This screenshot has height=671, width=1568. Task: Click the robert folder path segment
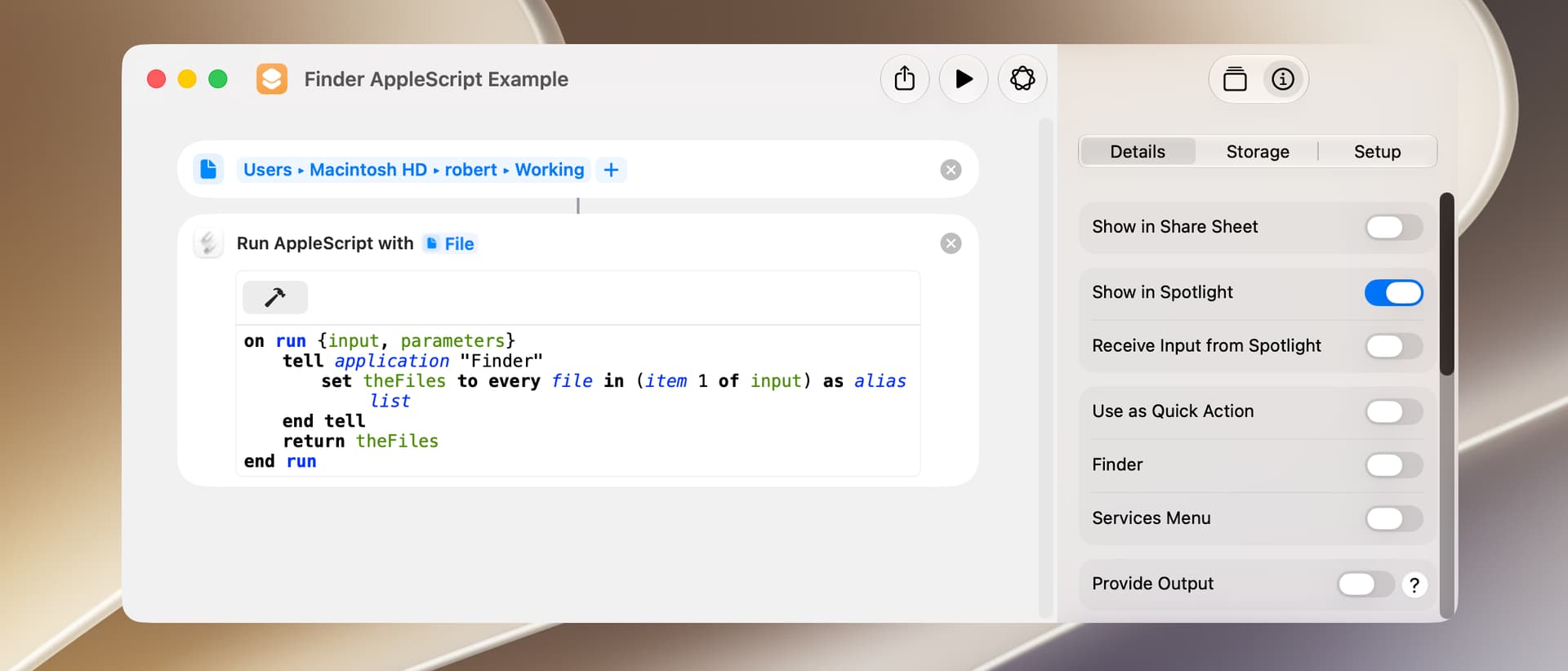coord(470,170)
